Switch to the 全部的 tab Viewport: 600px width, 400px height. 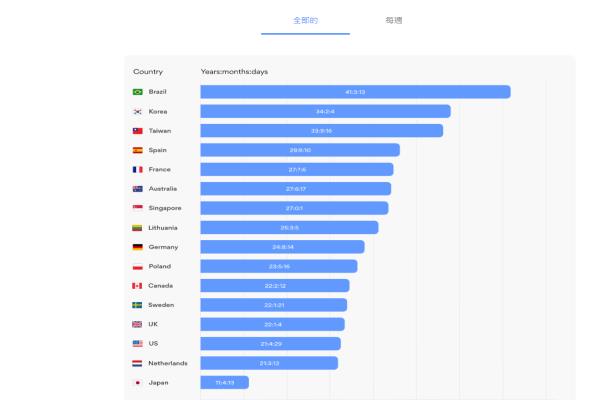[305, 20]
